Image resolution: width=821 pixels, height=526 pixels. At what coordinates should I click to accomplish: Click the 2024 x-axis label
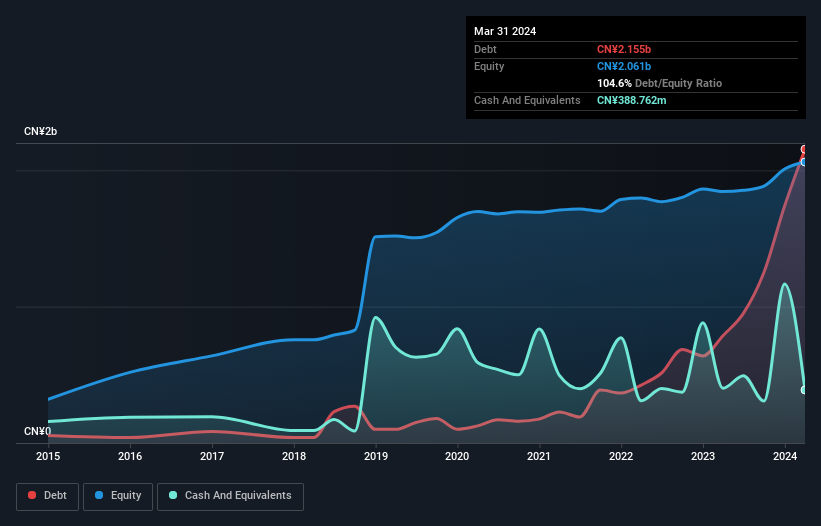point(785,456)
